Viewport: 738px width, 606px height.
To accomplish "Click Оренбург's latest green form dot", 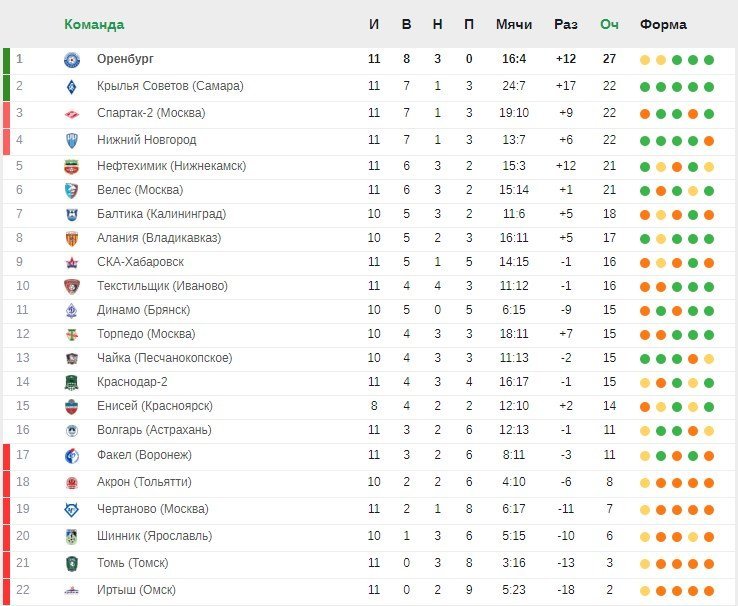I will coord(709,60).
